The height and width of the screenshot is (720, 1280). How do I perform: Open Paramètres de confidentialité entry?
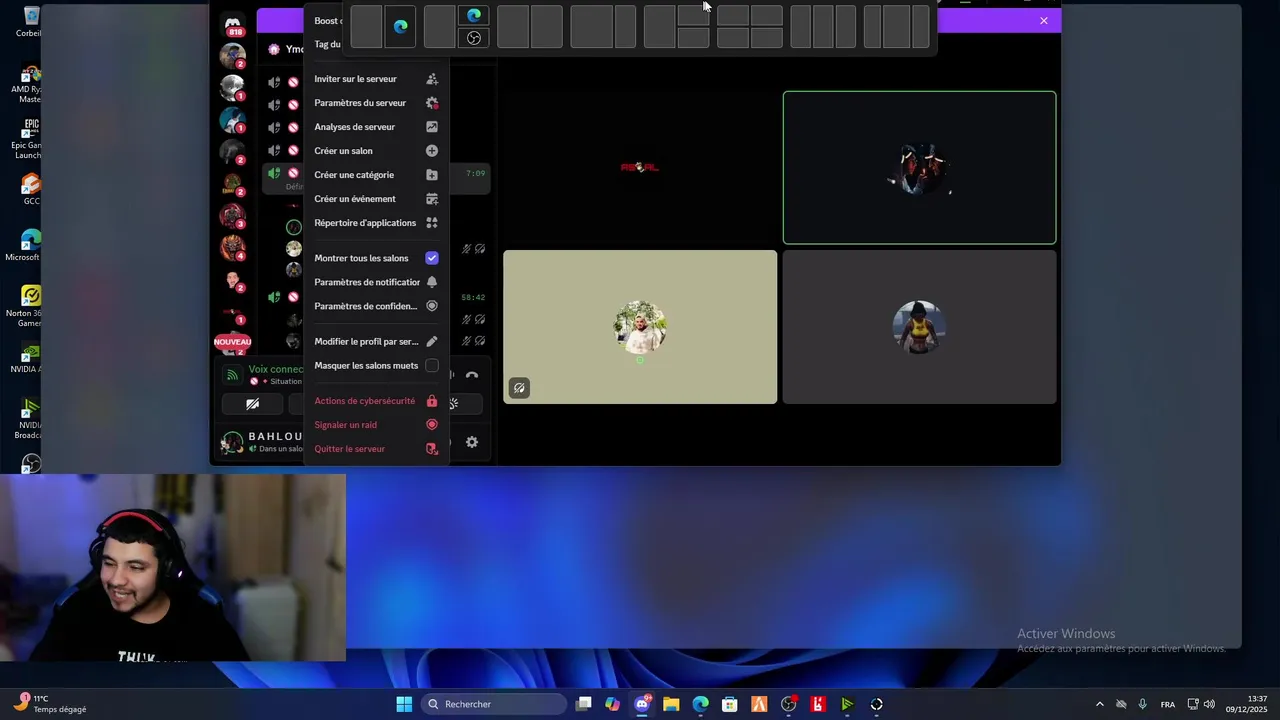point(376,306)
